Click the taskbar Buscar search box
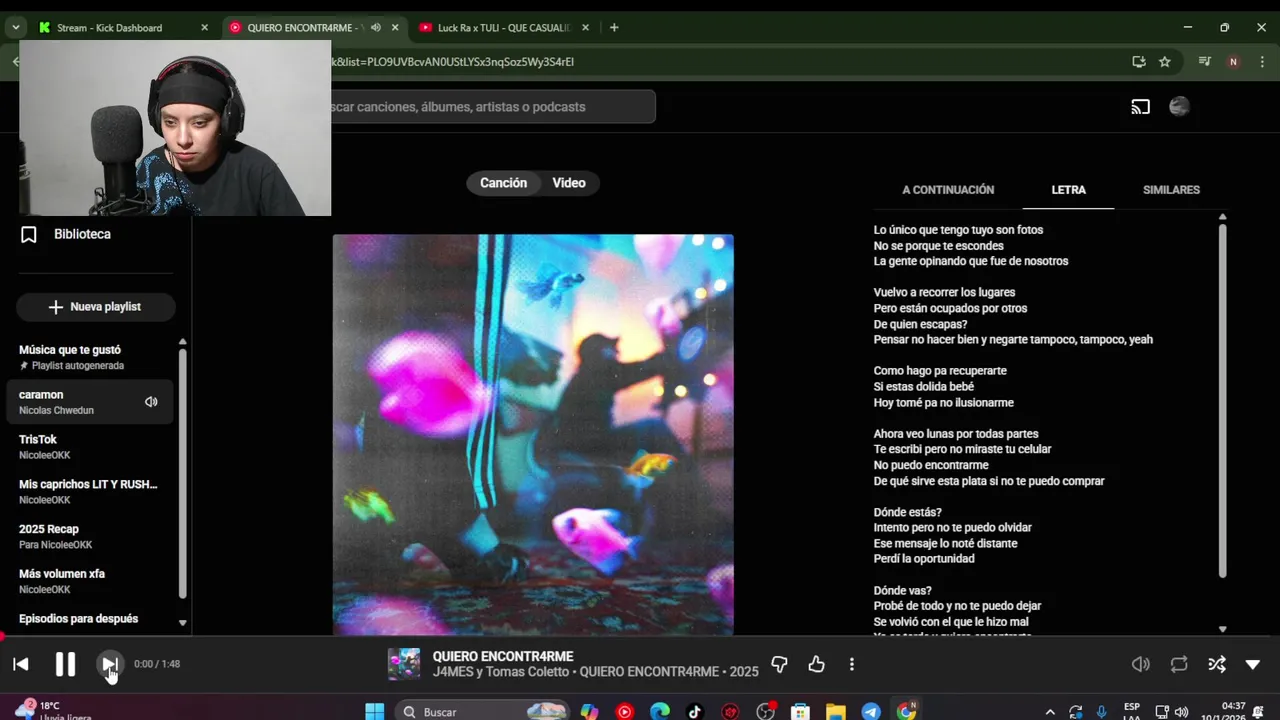 [484, 712]
